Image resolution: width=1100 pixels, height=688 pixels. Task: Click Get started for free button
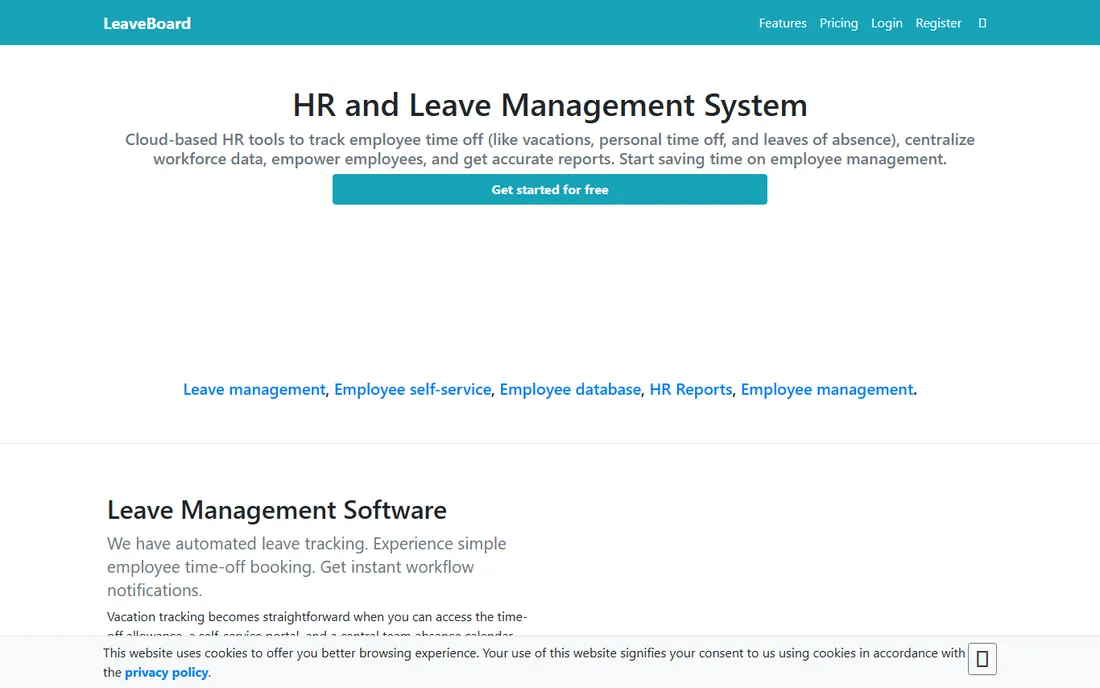click(549, 189)
